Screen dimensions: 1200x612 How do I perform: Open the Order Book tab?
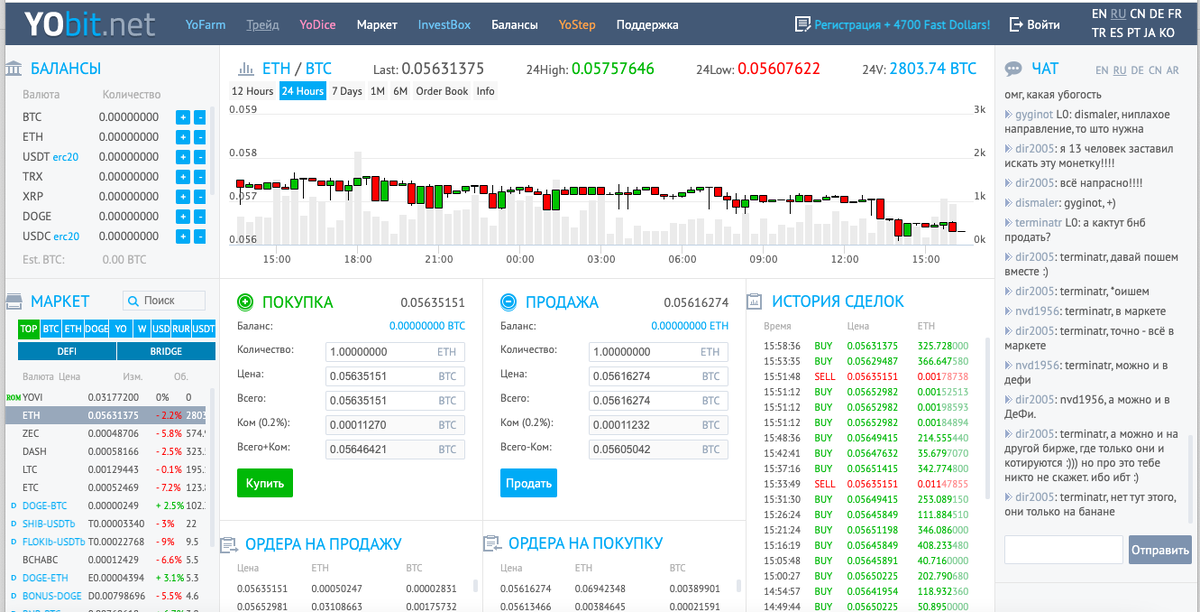click(441, 90)
